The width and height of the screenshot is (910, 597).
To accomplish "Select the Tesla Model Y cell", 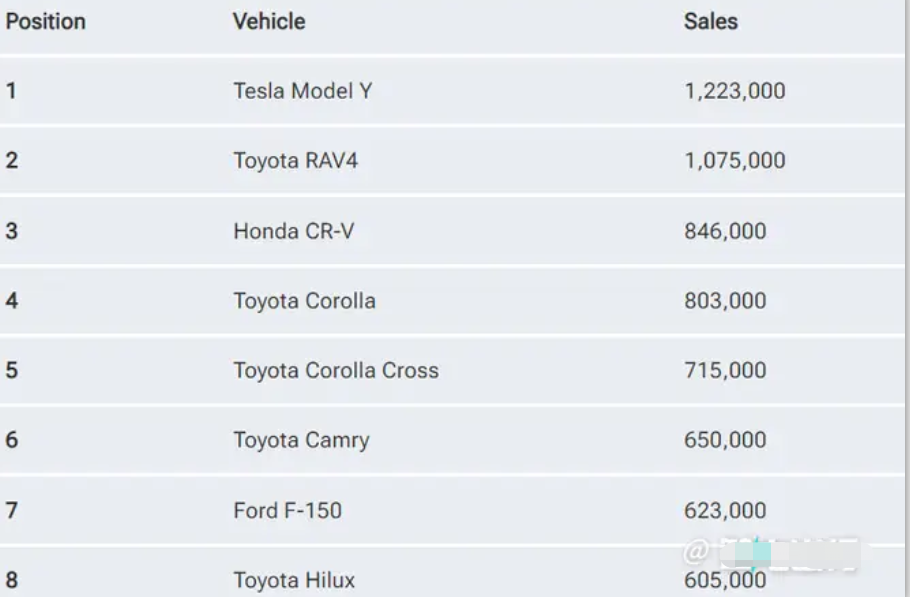I will pyautogui.click(x=302, y=91).
